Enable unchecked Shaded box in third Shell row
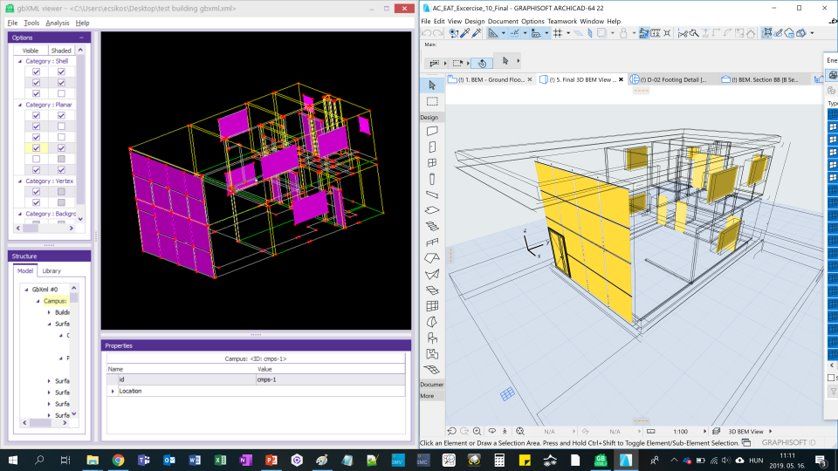This screenshot has height=471, width=838. 61,94
